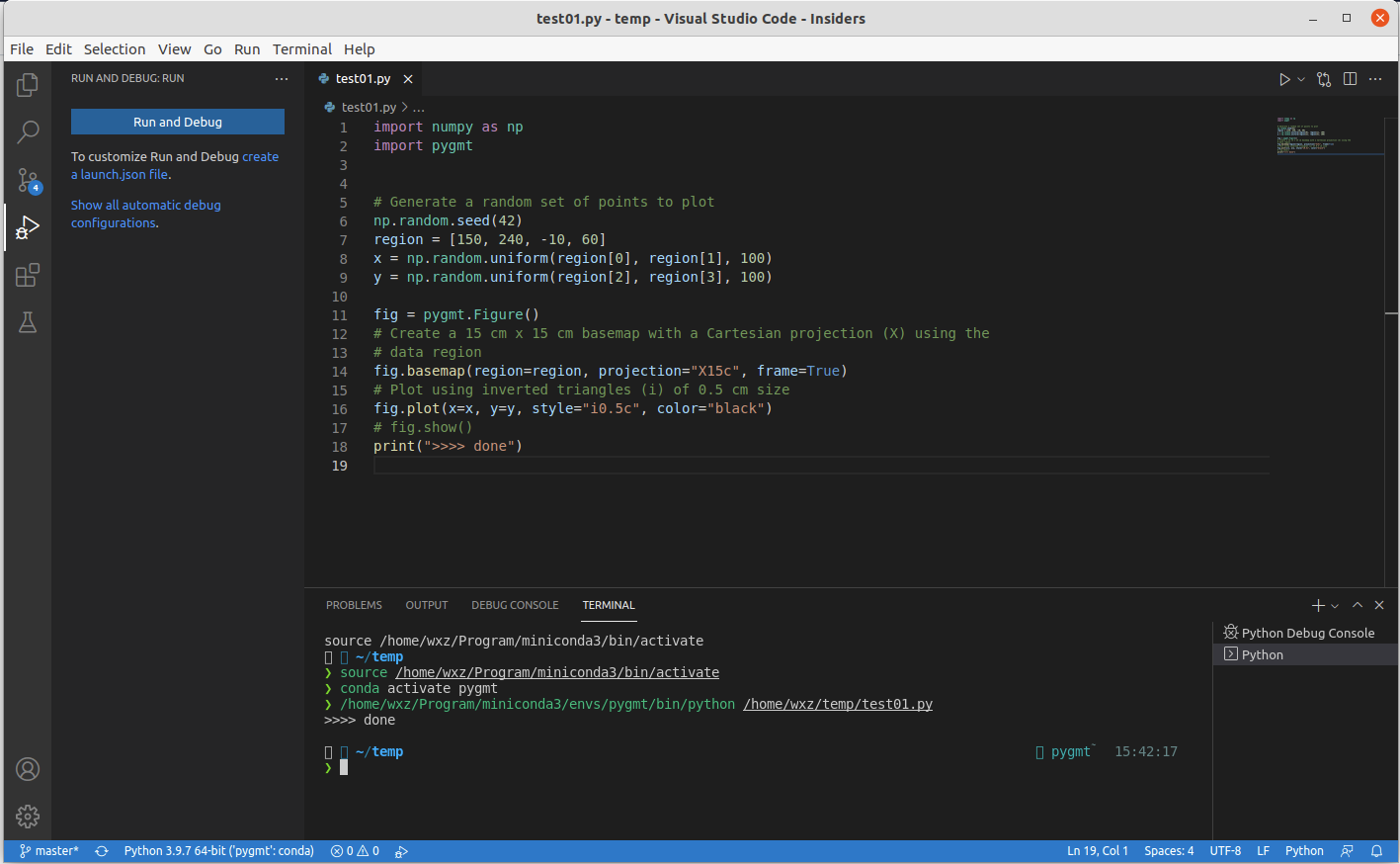Open the Manage settings gear
Image resolution: width=1400 pixels, height=864 pixels.
27,817
